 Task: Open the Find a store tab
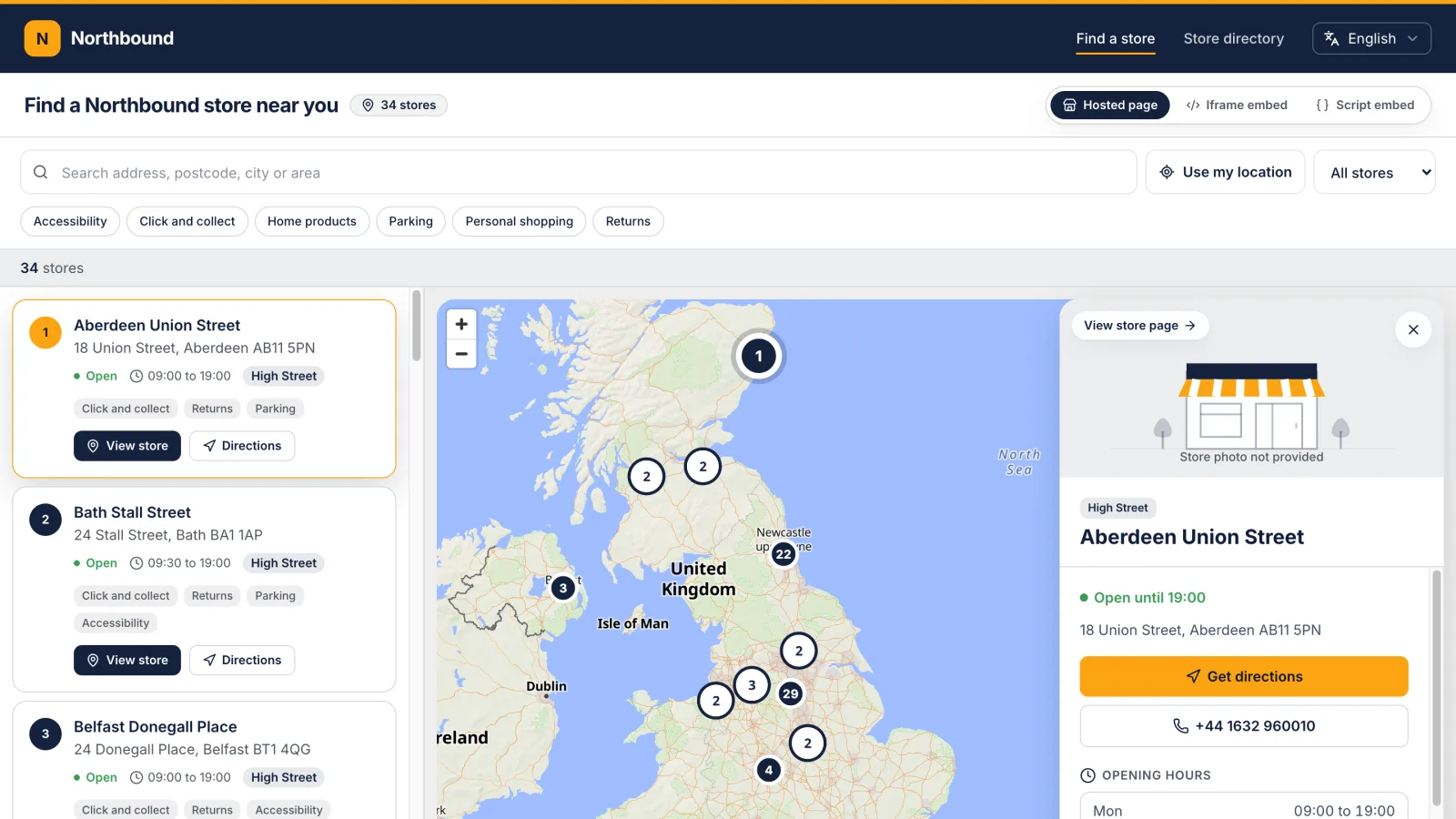[1115, 38]
